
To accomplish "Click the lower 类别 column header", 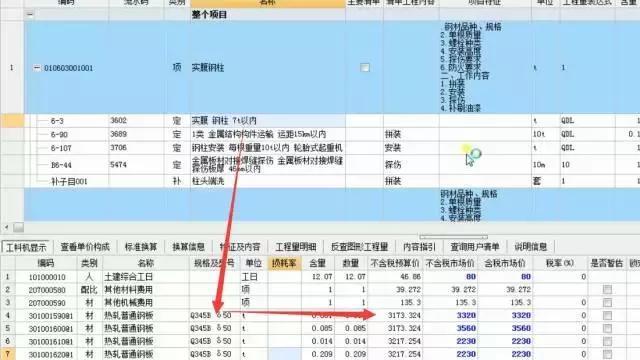I will click(x=89, y=263).
